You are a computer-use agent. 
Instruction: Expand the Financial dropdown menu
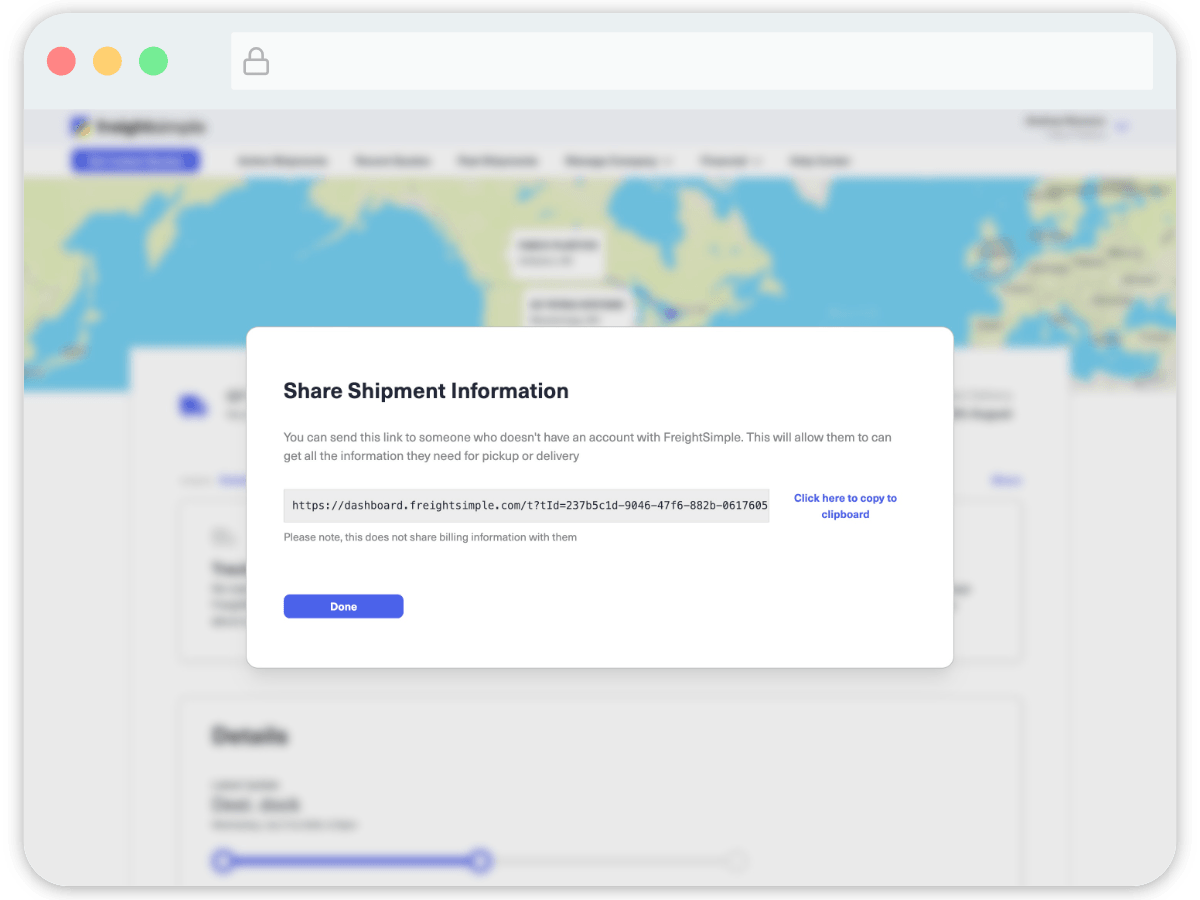[x=731, y=161]
